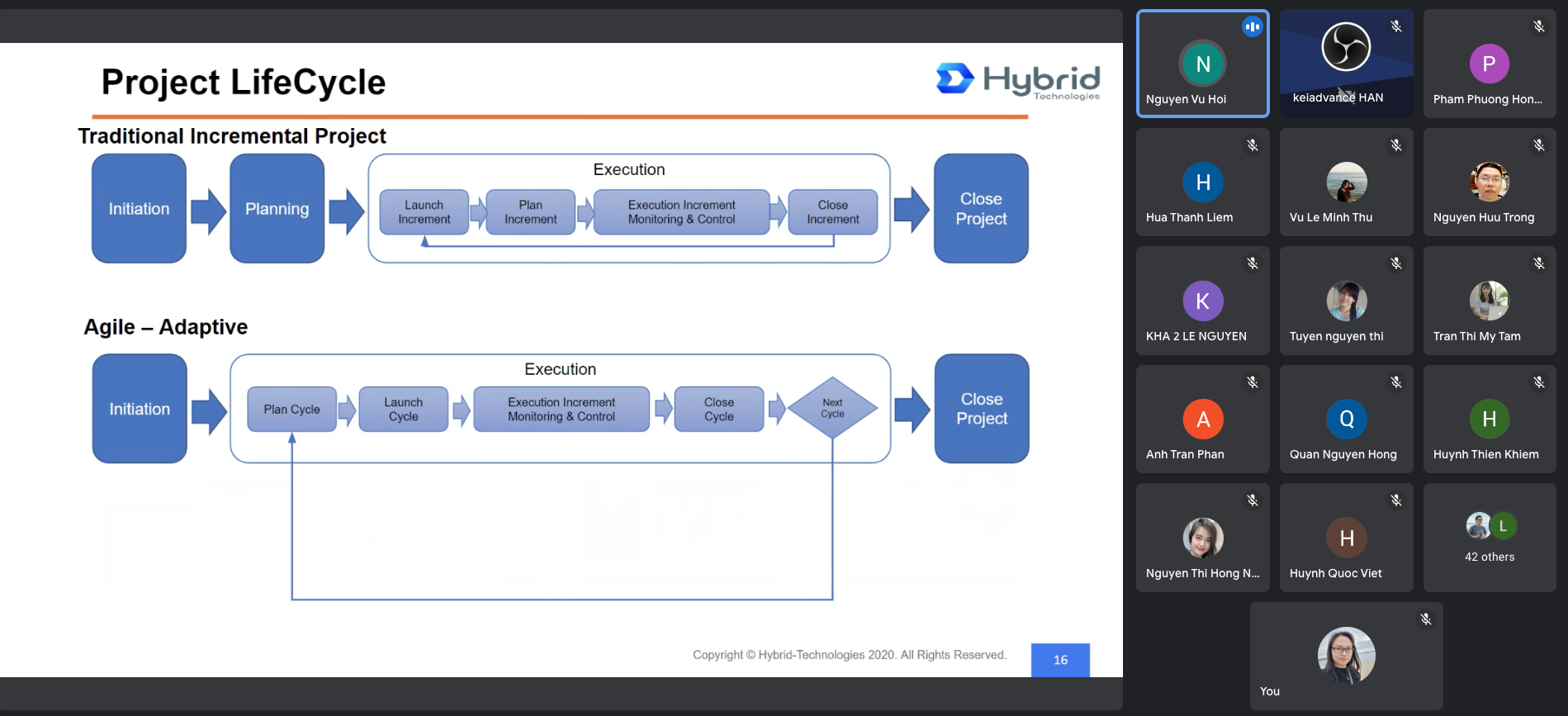Screen dimensions: 1568x716
Task: Click muted mic icon on Nguyen Thi Hong tile
Action: [x=1253, y=500]
